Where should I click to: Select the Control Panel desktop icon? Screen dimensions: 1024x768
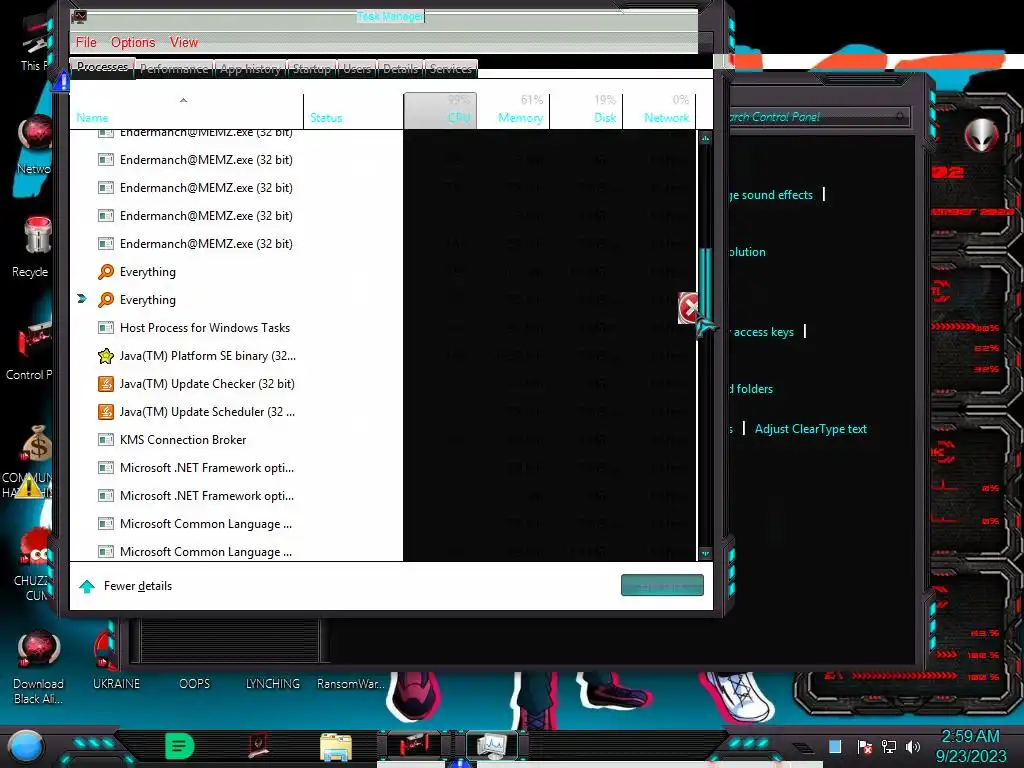coord(35,338)
